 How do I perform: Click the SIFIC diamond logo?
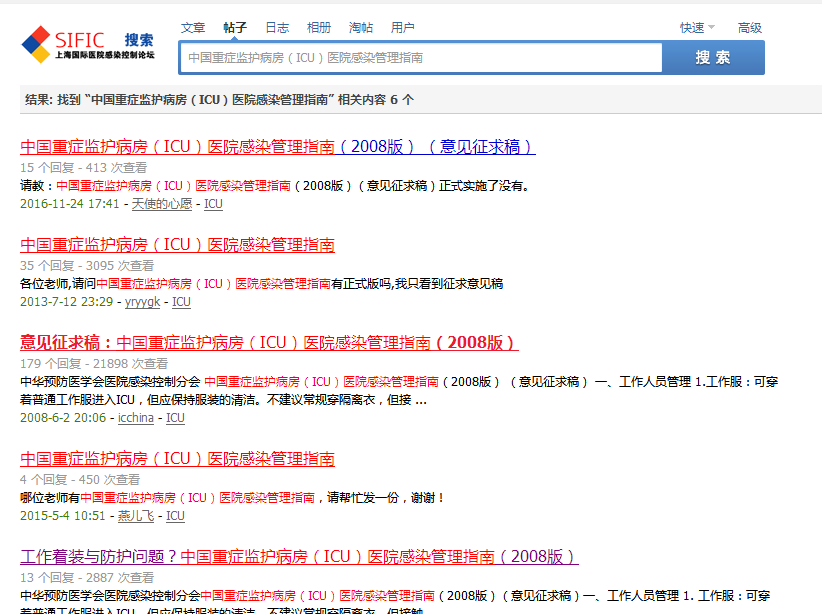coord(33,43)
